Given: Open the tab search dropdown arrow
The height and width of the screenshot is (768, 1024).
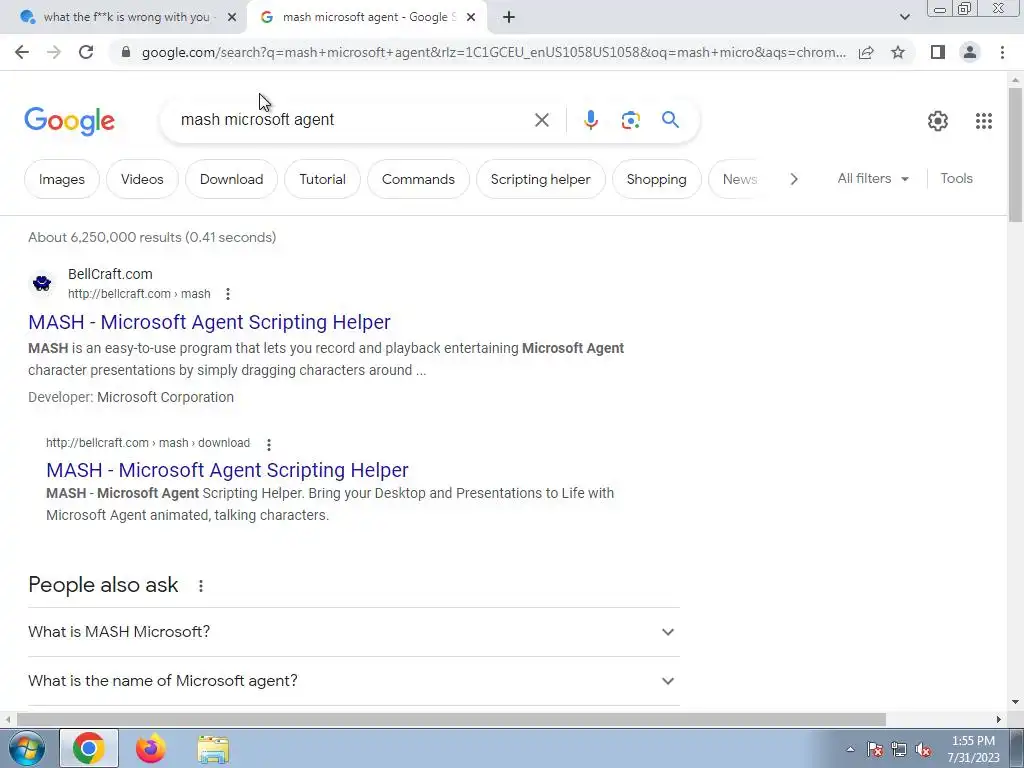Looking at the screenshot, I should pos(904,18).
